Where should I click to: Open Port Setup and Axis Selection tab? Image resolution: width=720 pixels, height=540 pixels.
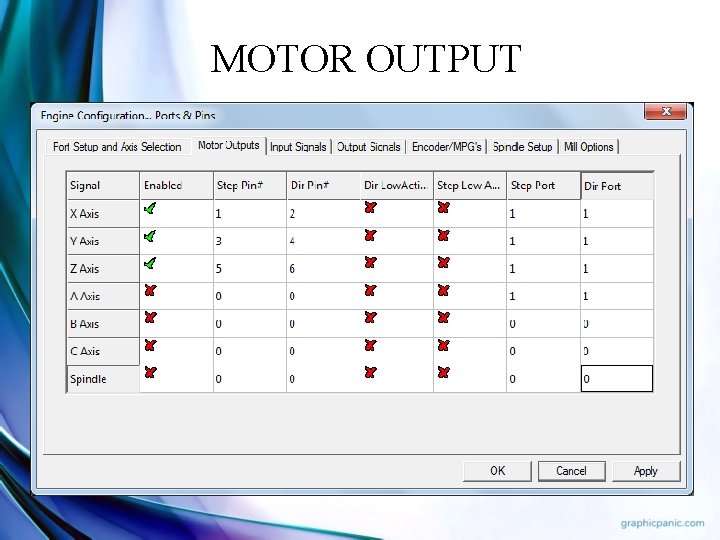coord(117,147)
